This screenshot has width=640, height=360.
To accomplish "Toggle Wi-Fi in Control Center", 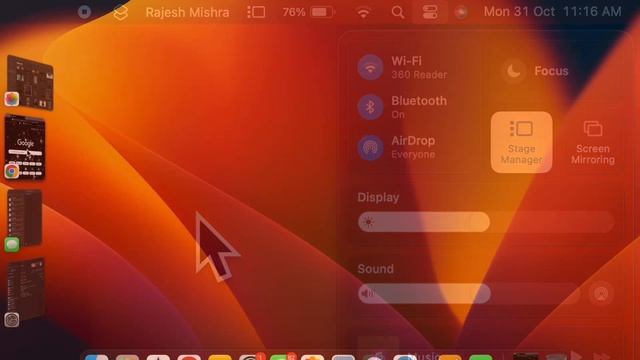I will point(370,67).
